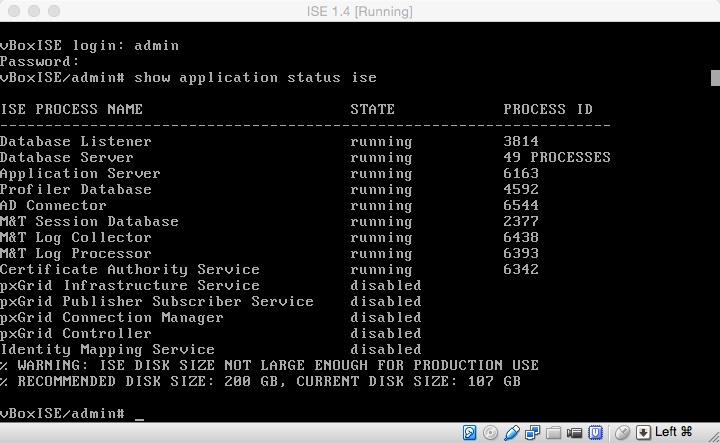
Task: Click the WARNING: ISE DISK SIZE line
Action: (x=269, y=365)
